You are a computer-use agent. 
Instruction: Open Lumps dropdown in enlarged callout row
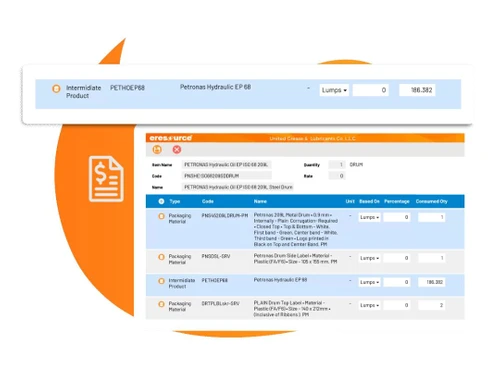point(334,90)
